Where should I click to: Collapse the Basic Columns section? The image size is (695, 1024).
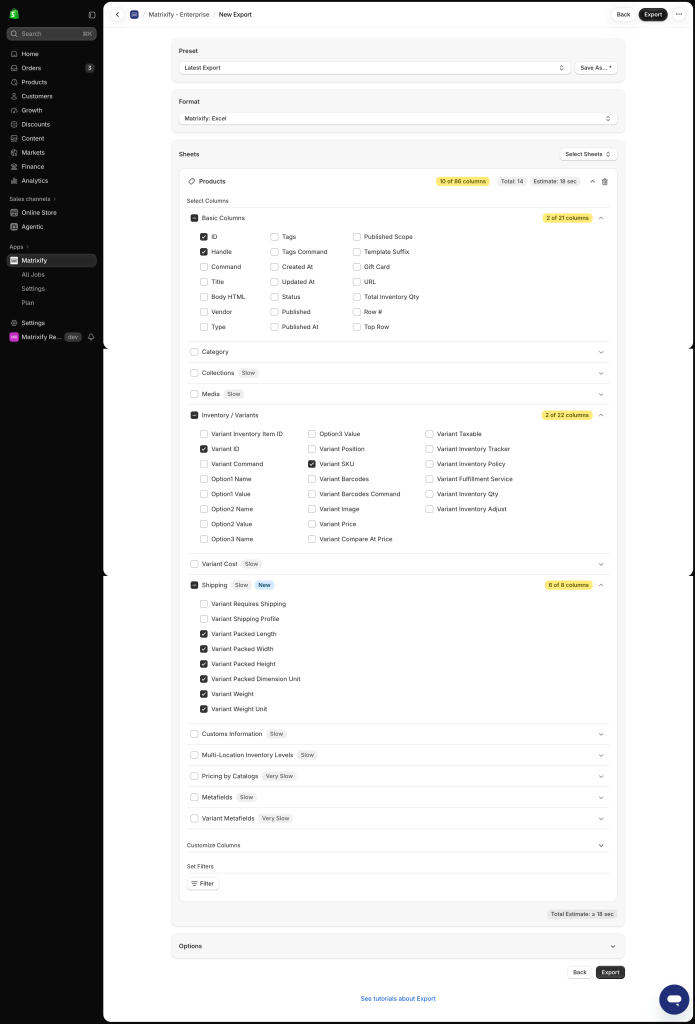601,218
